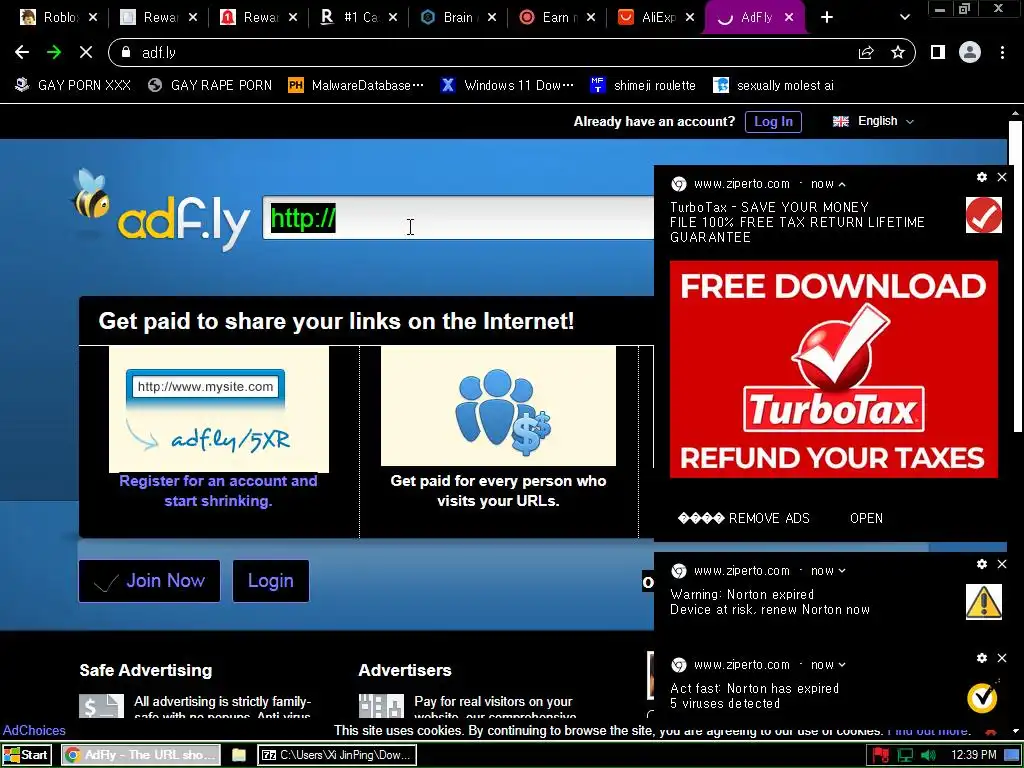The width and height of the screenshot is (1024, 768).
Task: Click the red flag tray icon
Action: click(880, 755)
